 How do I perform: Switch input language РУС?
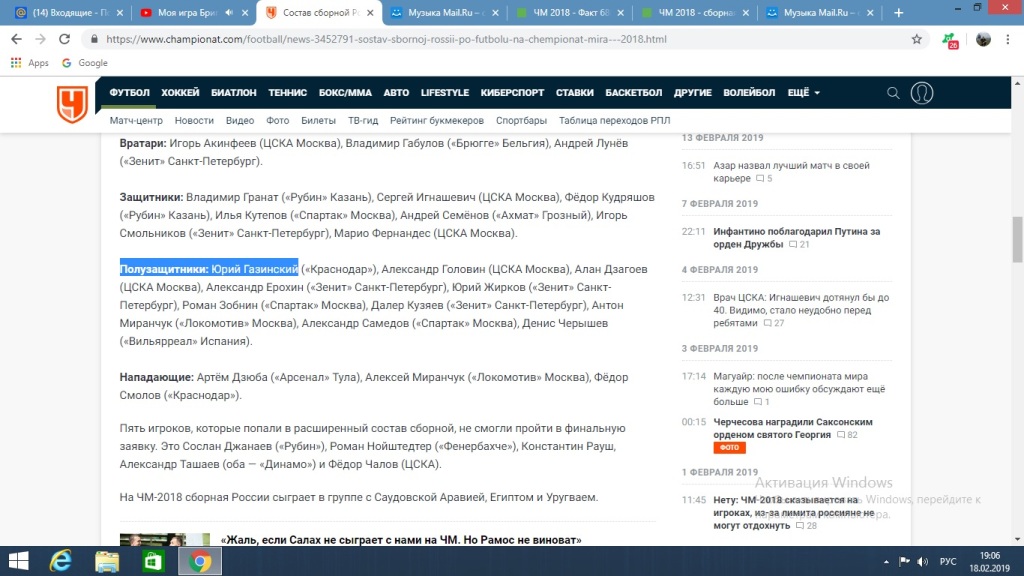[x=948, y=562]
